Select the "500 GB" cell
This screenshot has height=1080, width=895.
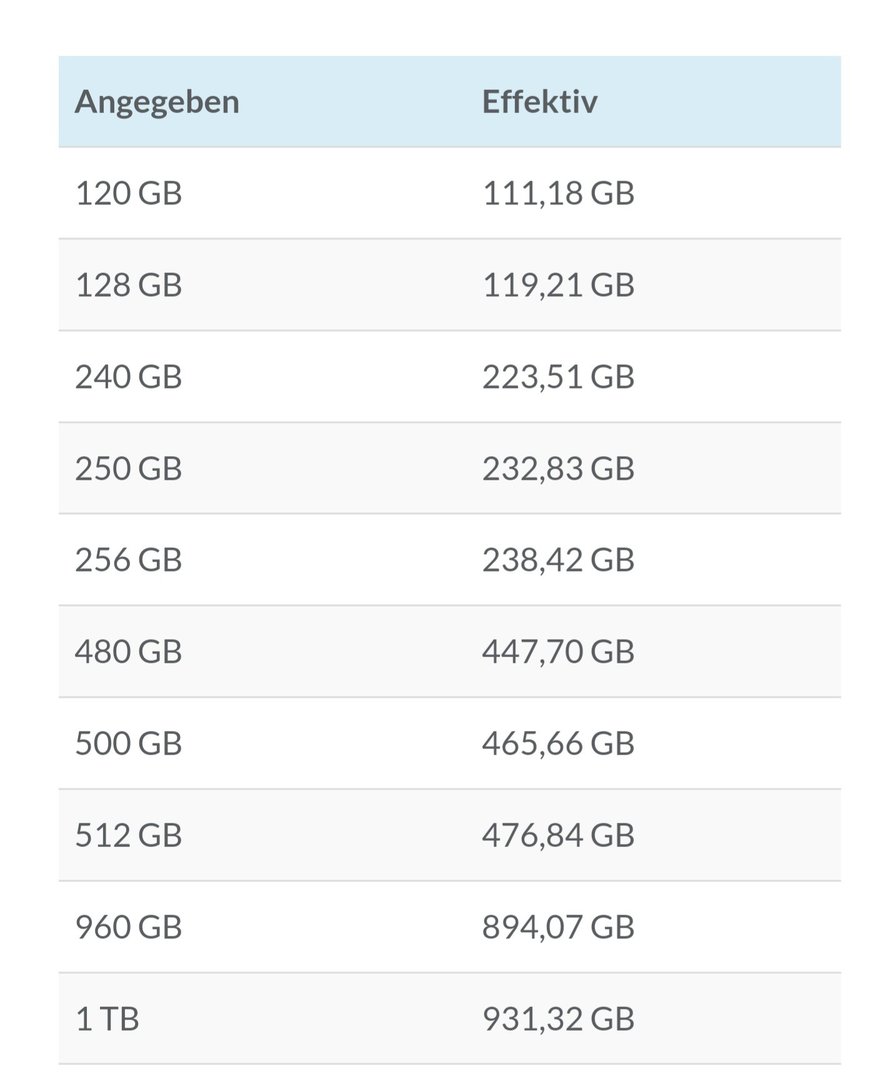[x=129, y=744]
